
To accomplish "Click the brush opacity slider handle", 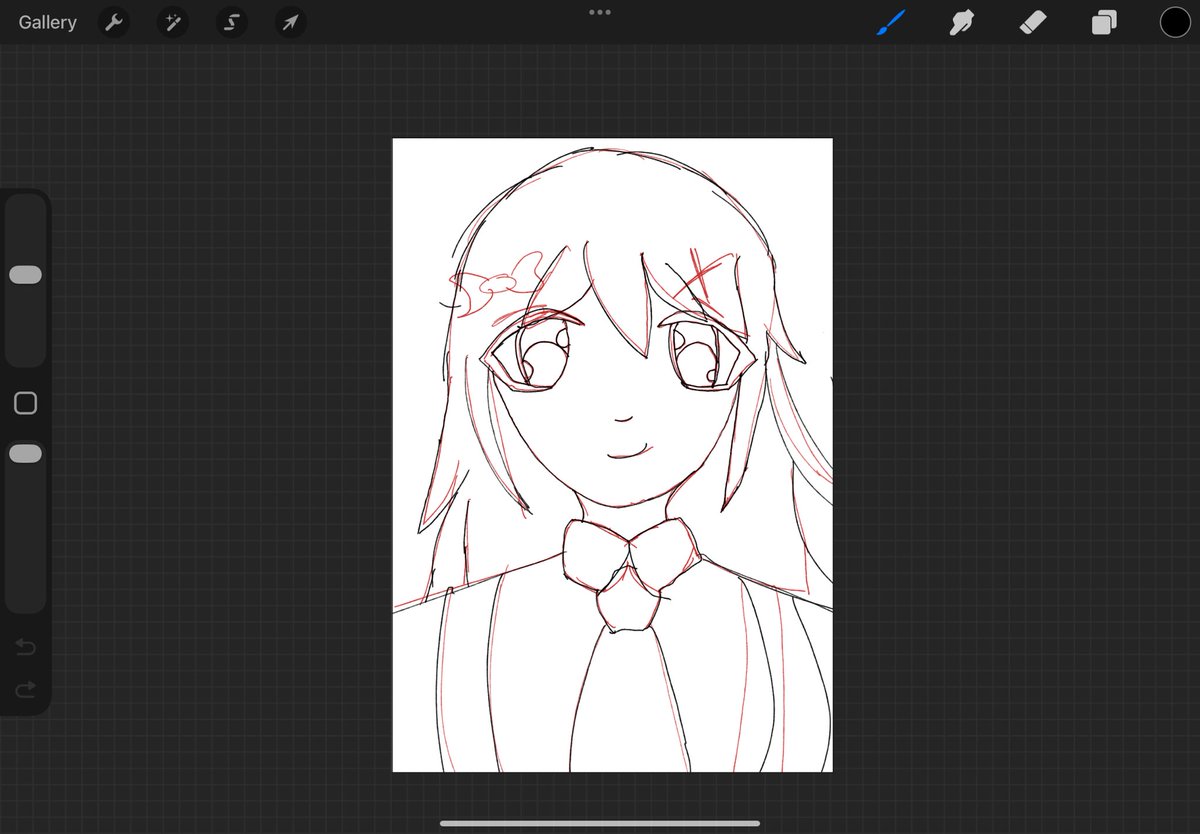I will [x=25, y=454].
